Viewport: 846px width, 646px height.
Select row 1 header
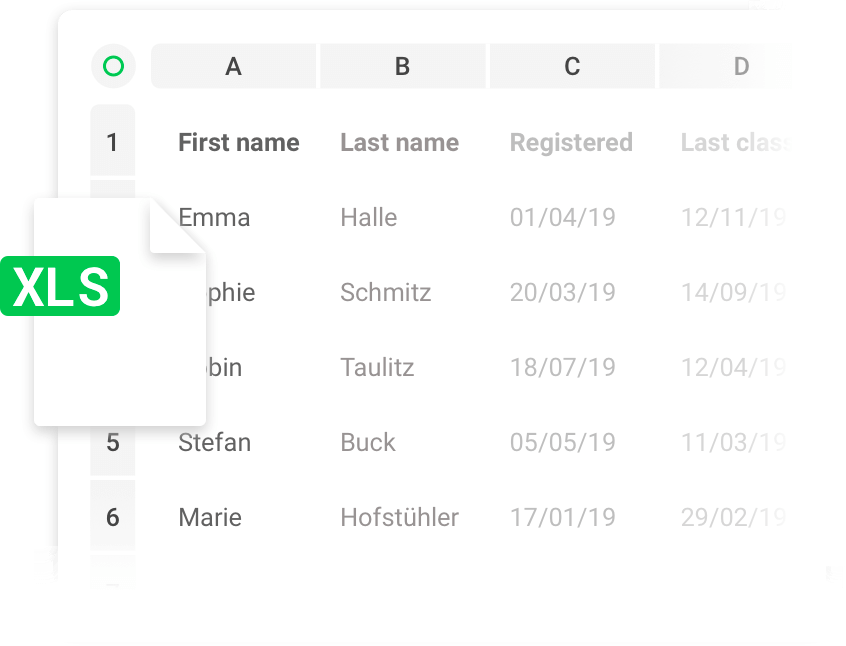112,142
